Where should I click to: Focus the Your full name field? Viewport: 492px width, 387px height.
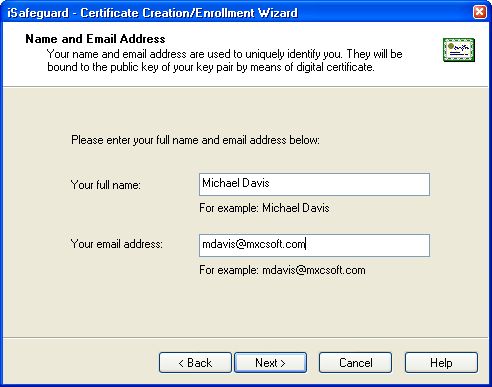point(314,184)
